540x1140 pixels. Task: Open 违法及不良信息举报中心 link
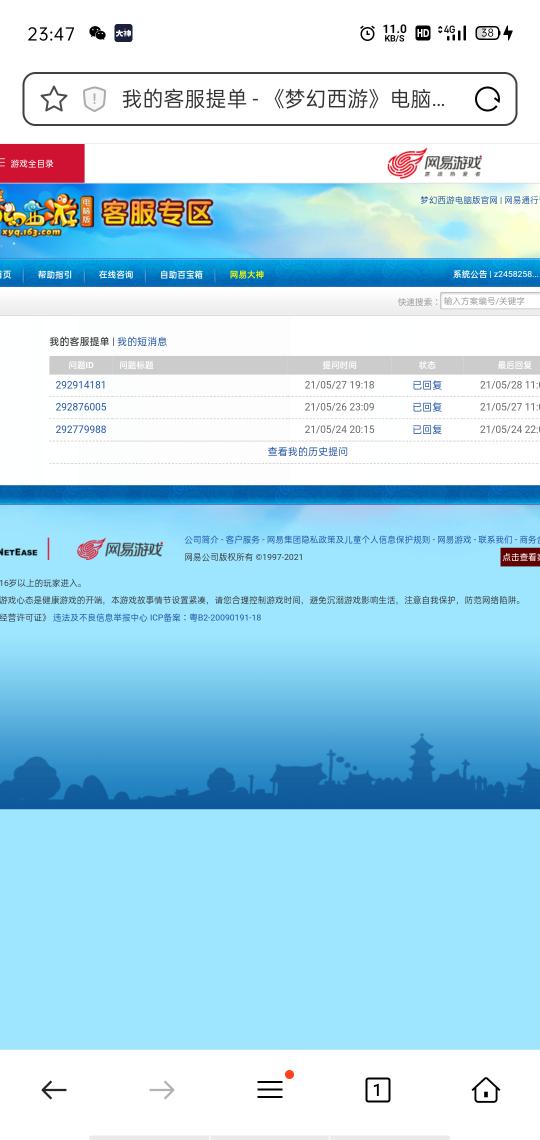point(100,618)
